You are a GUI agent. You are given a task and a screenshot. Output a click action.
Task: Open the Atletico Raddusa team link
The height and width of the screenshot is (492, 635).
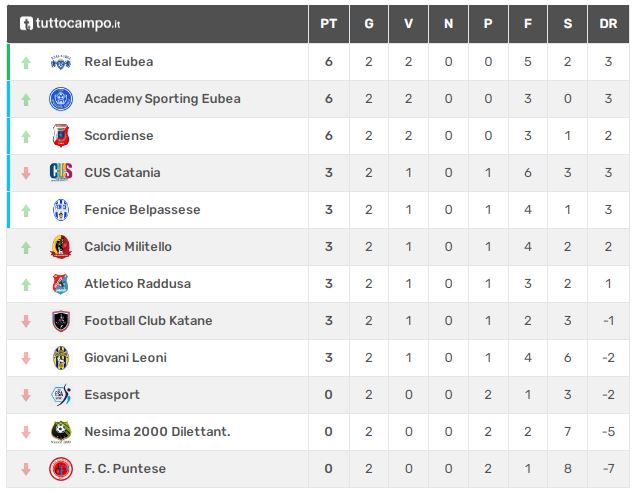(x=137, y=283)
